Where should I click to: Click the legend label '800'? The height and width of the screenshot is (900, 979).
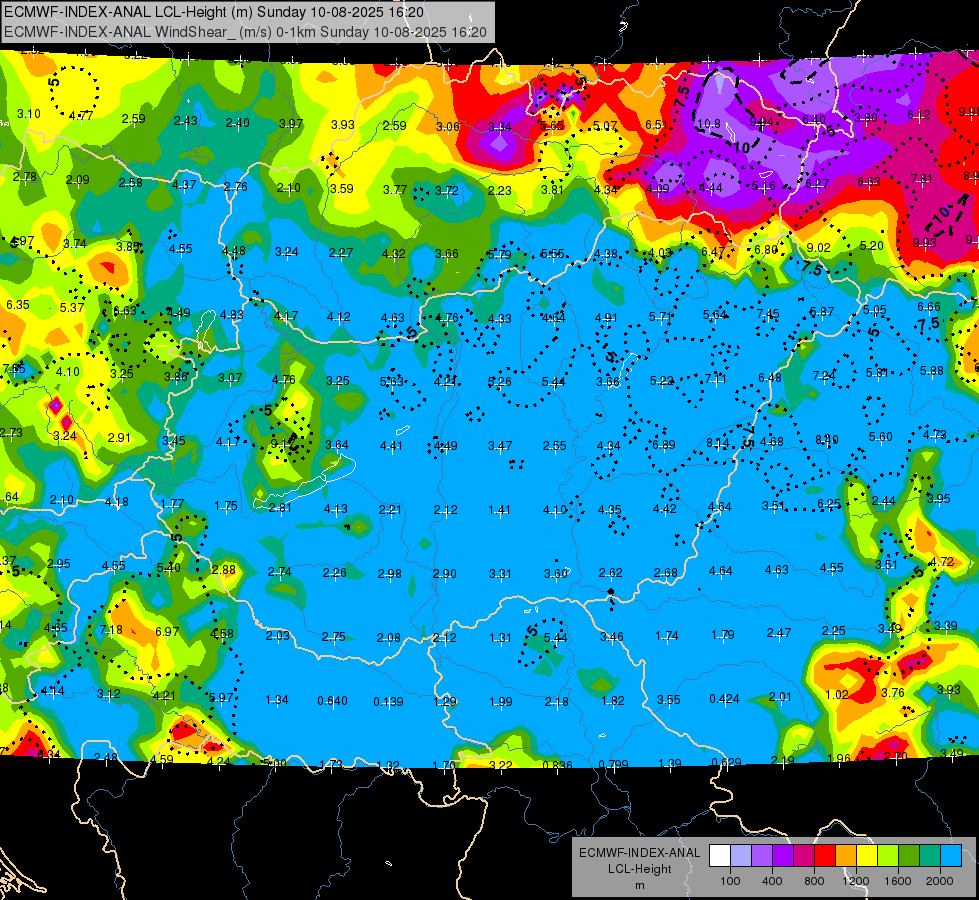point(814,881)
